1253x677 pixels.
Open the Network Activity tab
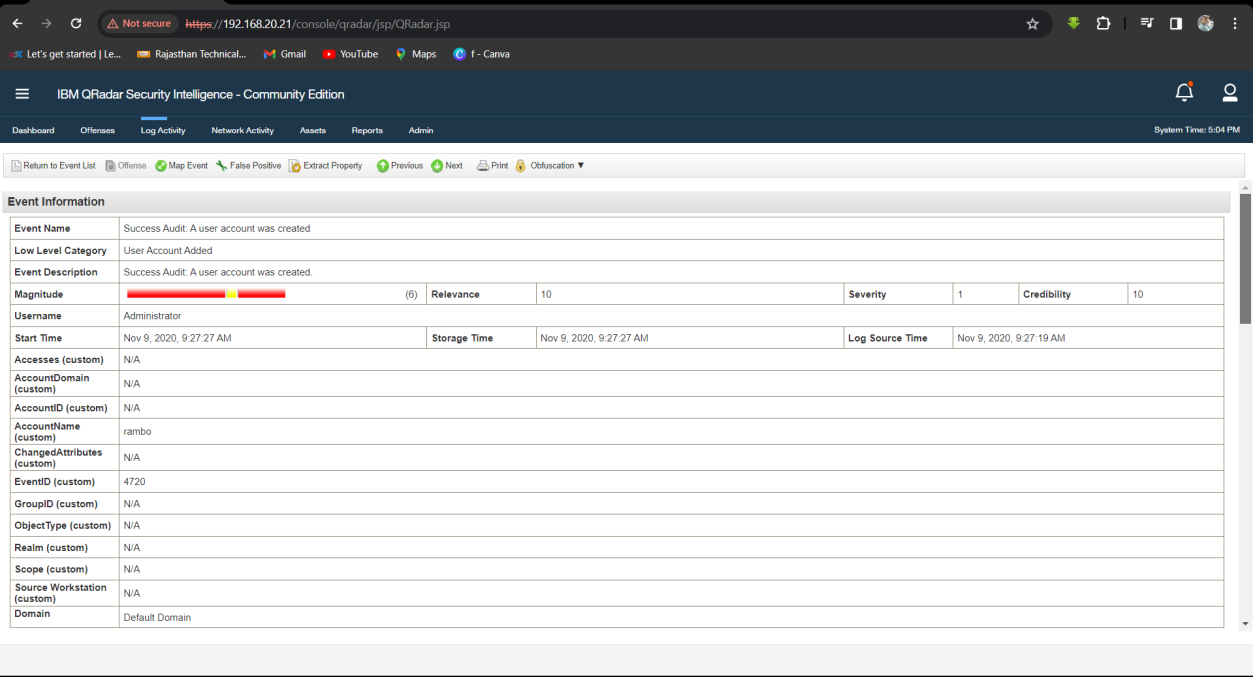click(242, 131)
